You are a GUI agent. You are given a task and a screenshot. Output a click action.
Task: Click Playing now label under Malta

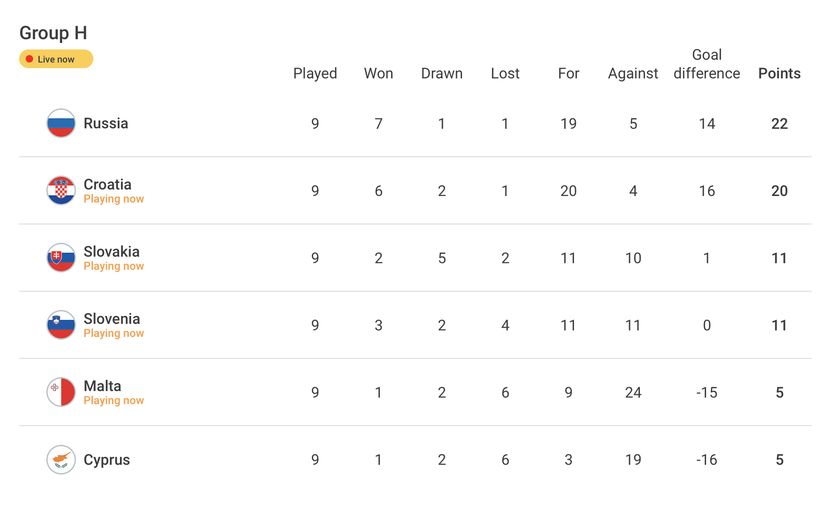coord(114,400)
